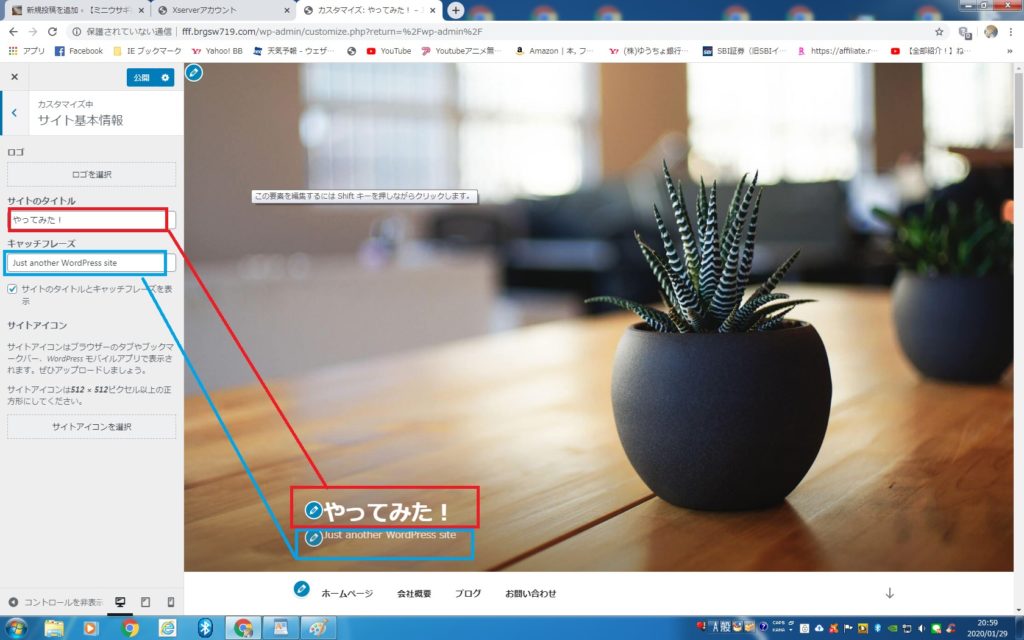Switch to desktop preview mode
Screen dimensions: 1024x640
120,602
